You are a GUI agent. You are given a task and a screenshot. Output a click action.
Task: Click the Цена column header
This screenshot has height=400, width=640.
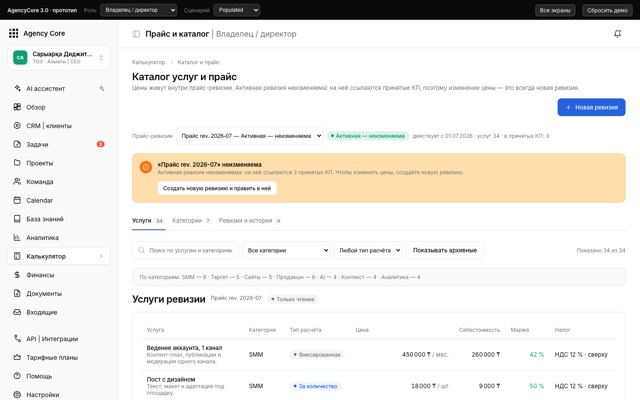click(362, 330)
